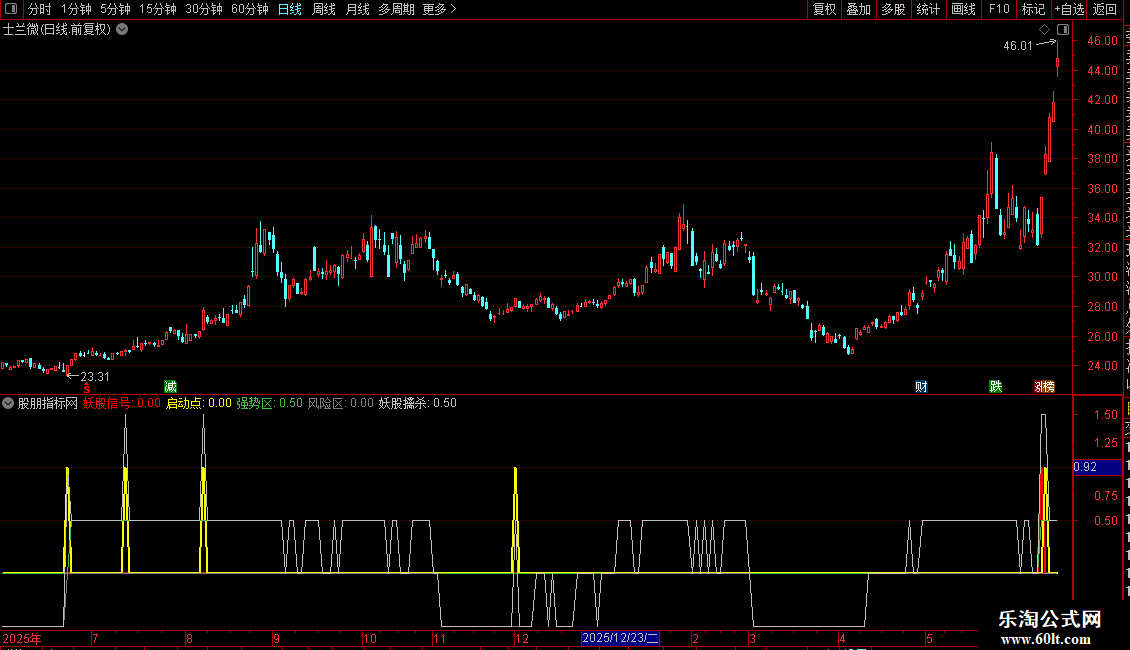Image resolution: width=1130 pixels, height=650 pixels.
Task: Toggle the right side panel icon
Action: [x=1063, y=30]
